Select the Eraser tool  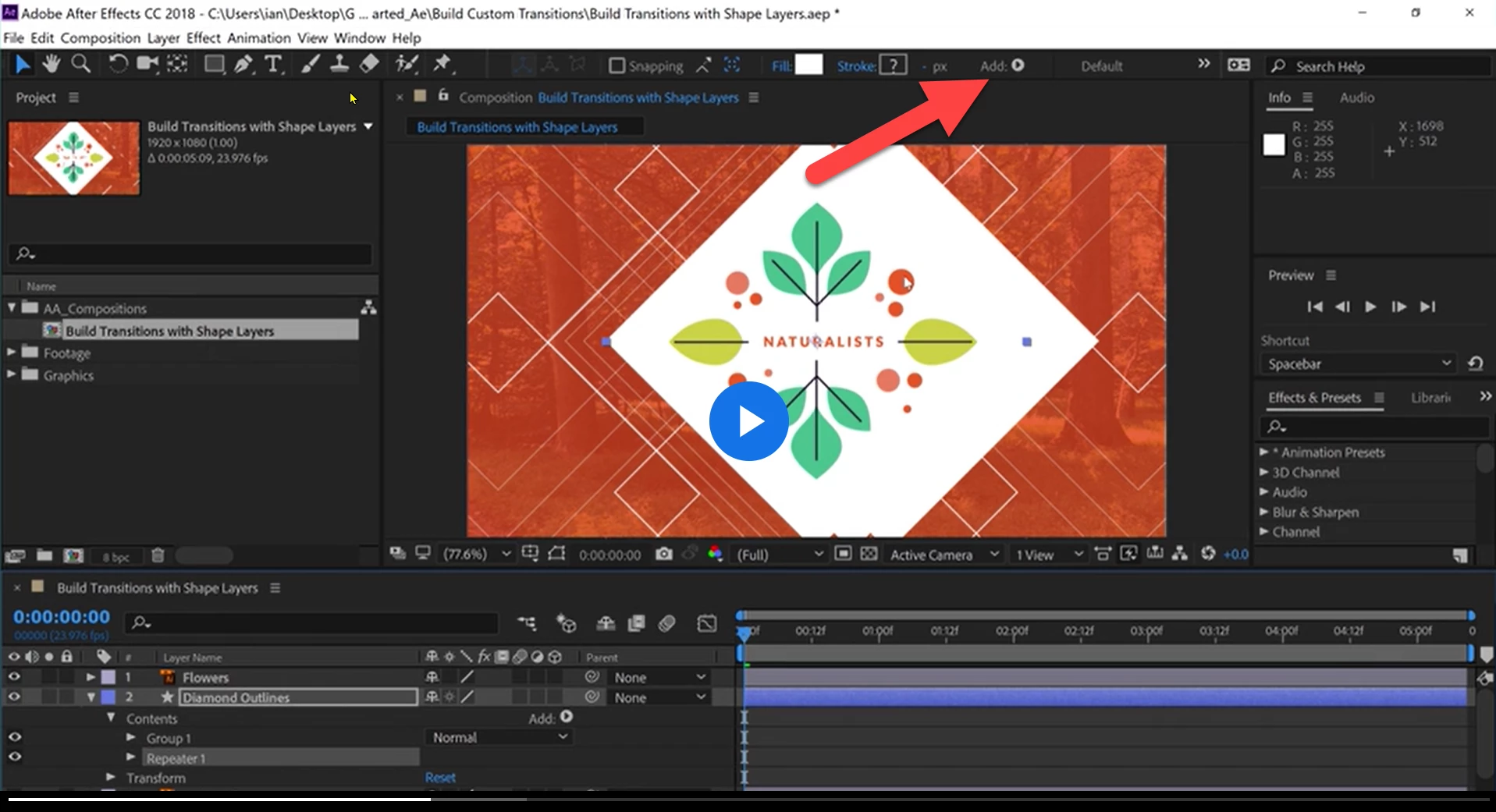(369, 65)
